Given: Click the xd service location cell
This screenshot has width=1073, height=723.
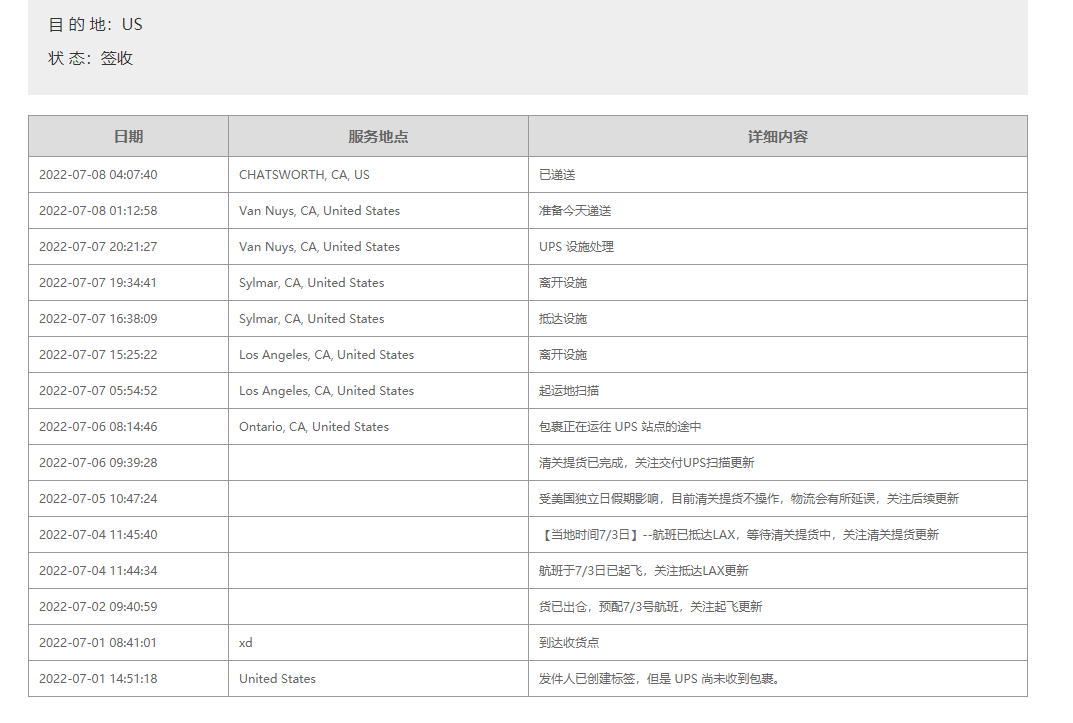Looking at the screenshot, I should 246,643.
